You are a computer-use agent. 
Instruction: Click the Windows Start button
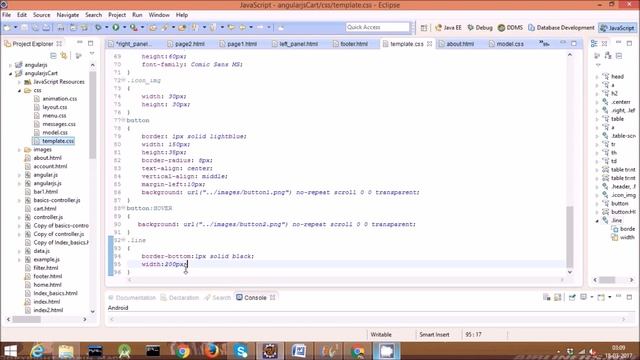click(x=10, y=351)
